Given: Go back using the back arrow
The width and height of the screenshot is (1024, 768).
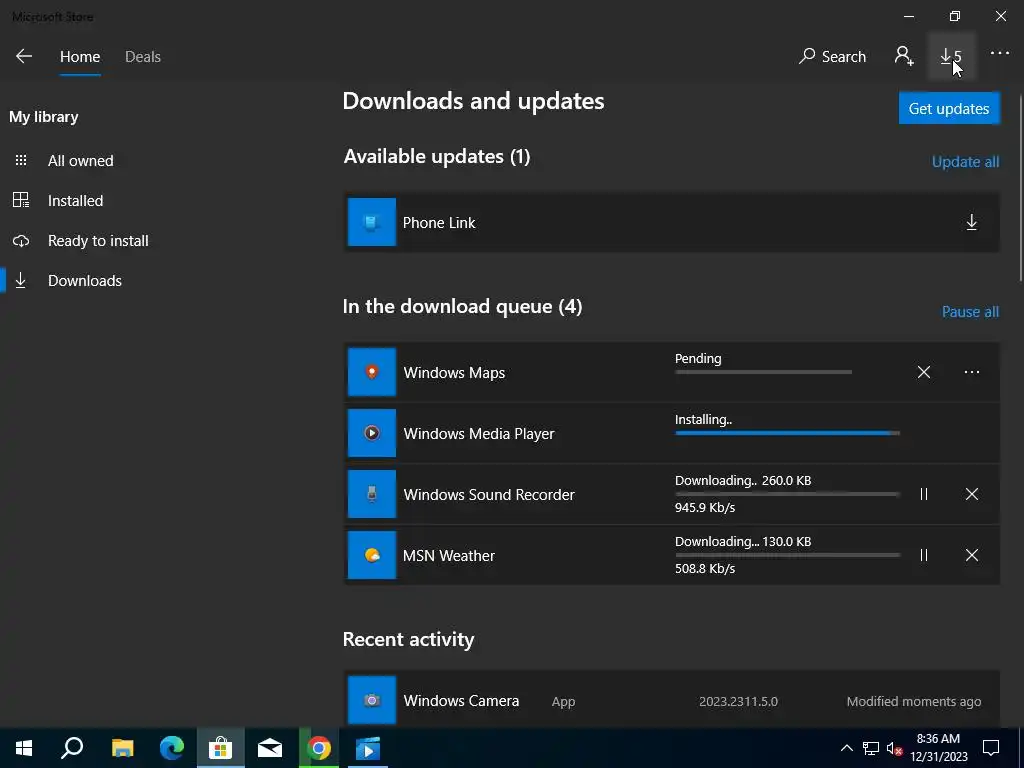Looking at the screenshot, I should 24,56.
